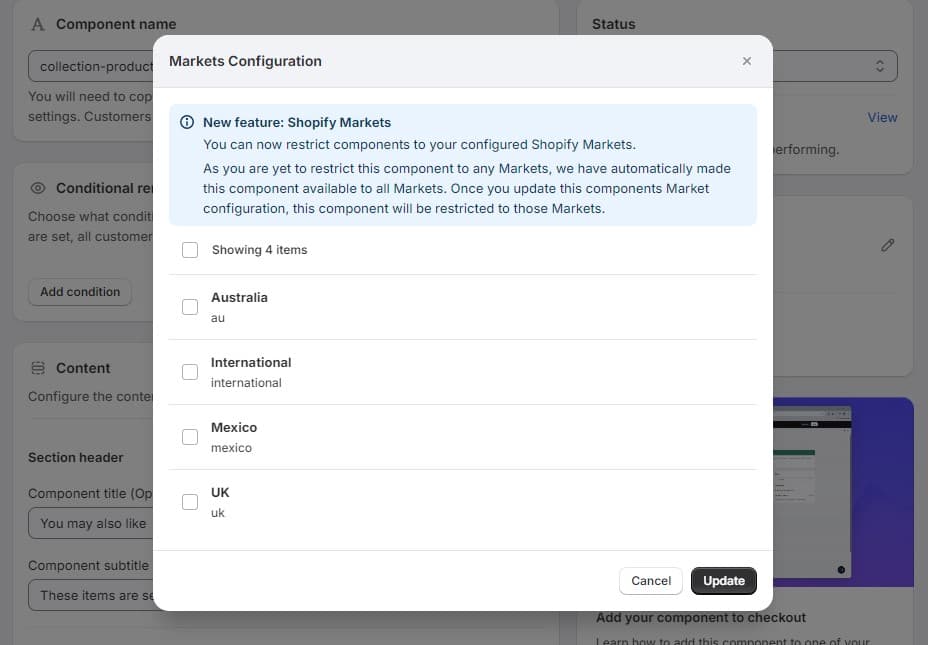Click the 'au' market handle text
928x645 pixels.
[x=218, y=318]
